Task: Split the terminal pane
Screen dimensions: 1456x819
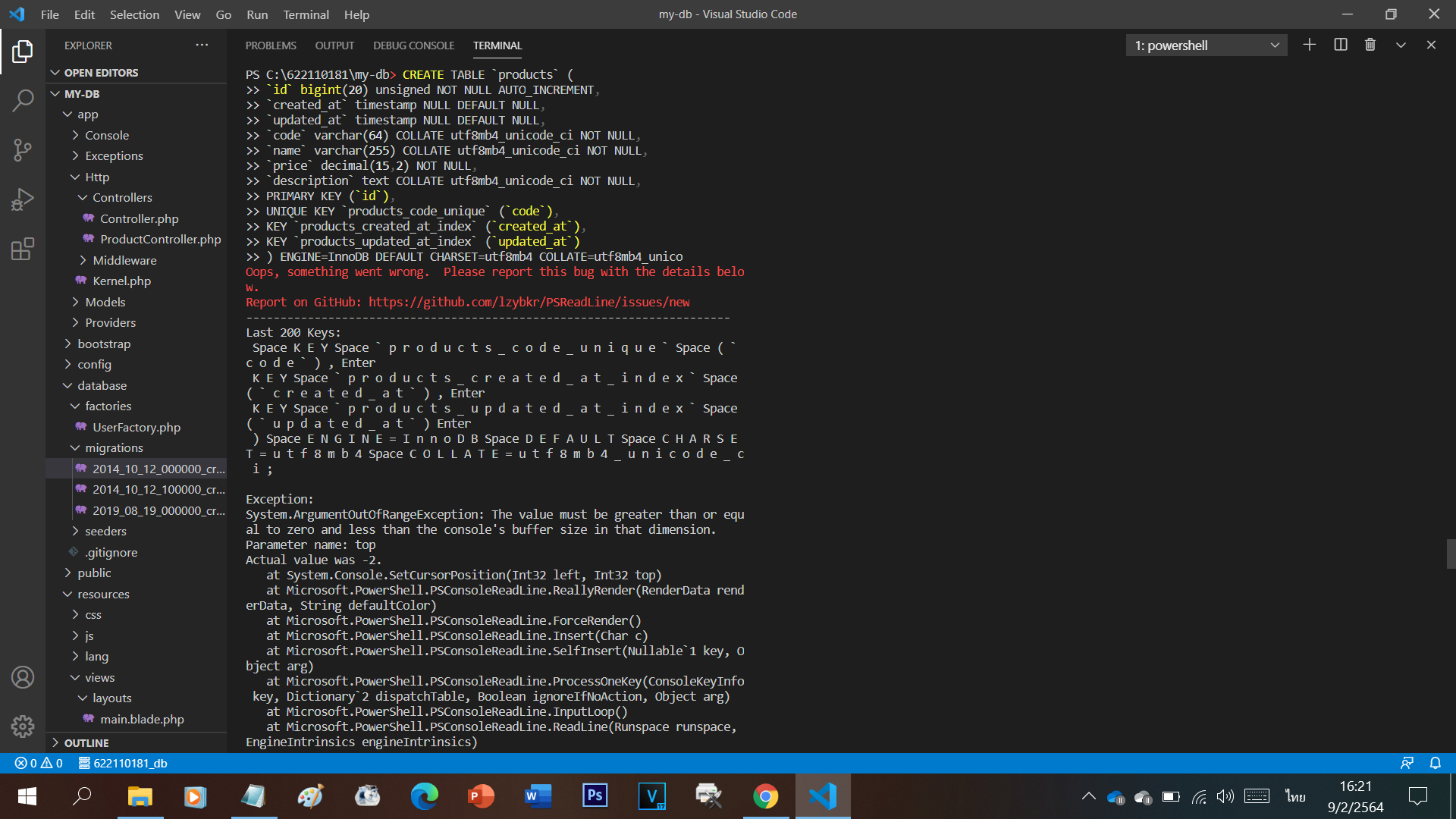Action: click(1340, 45)
